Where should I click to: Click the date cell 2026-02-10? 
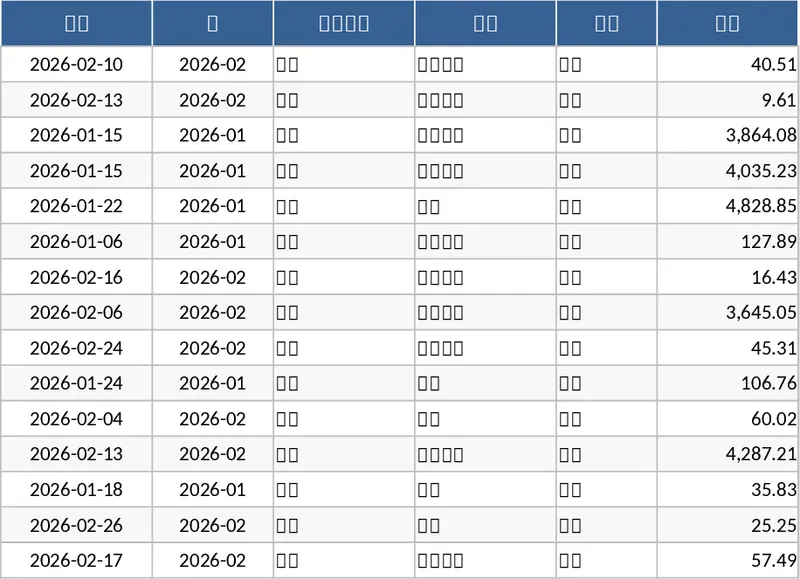(76, 65)
